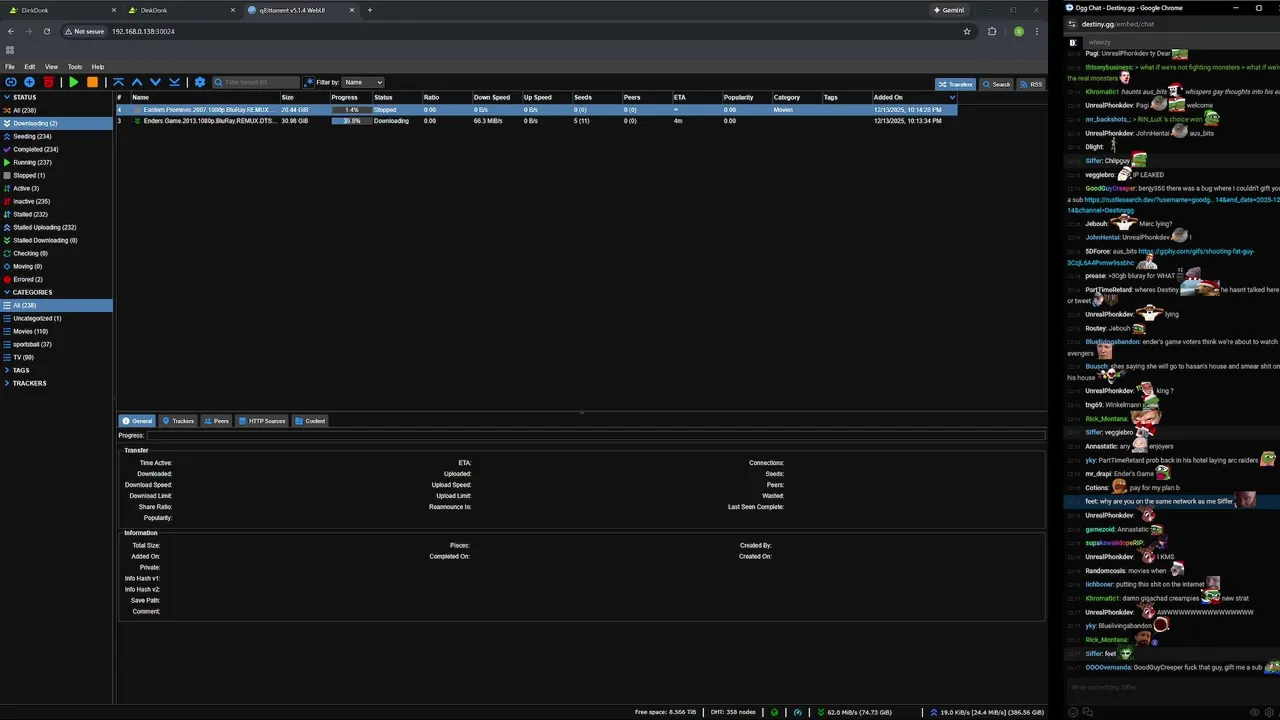Viewport: 1280px width, 720px height.
Task: Start torrents with the green play icon
Action: pyautogui.click(x=73, y=82)
